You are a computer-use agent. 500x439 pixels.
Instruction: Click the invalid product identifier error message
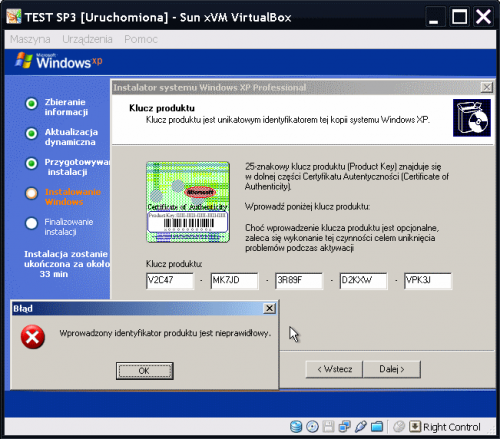[x=165, y=333]
